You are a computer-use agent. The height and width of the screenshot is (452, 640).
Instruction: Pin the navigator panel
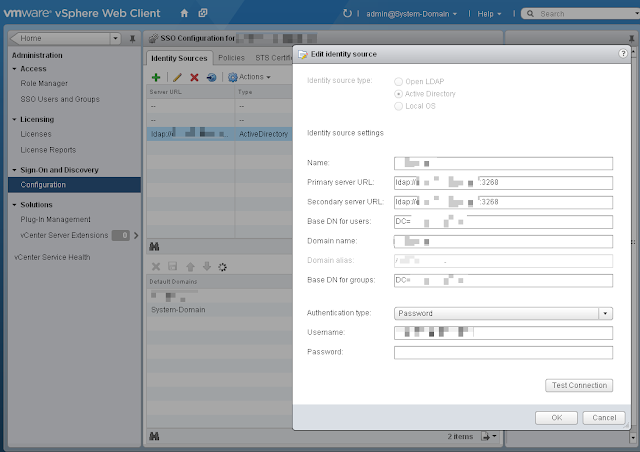(132, 38)
